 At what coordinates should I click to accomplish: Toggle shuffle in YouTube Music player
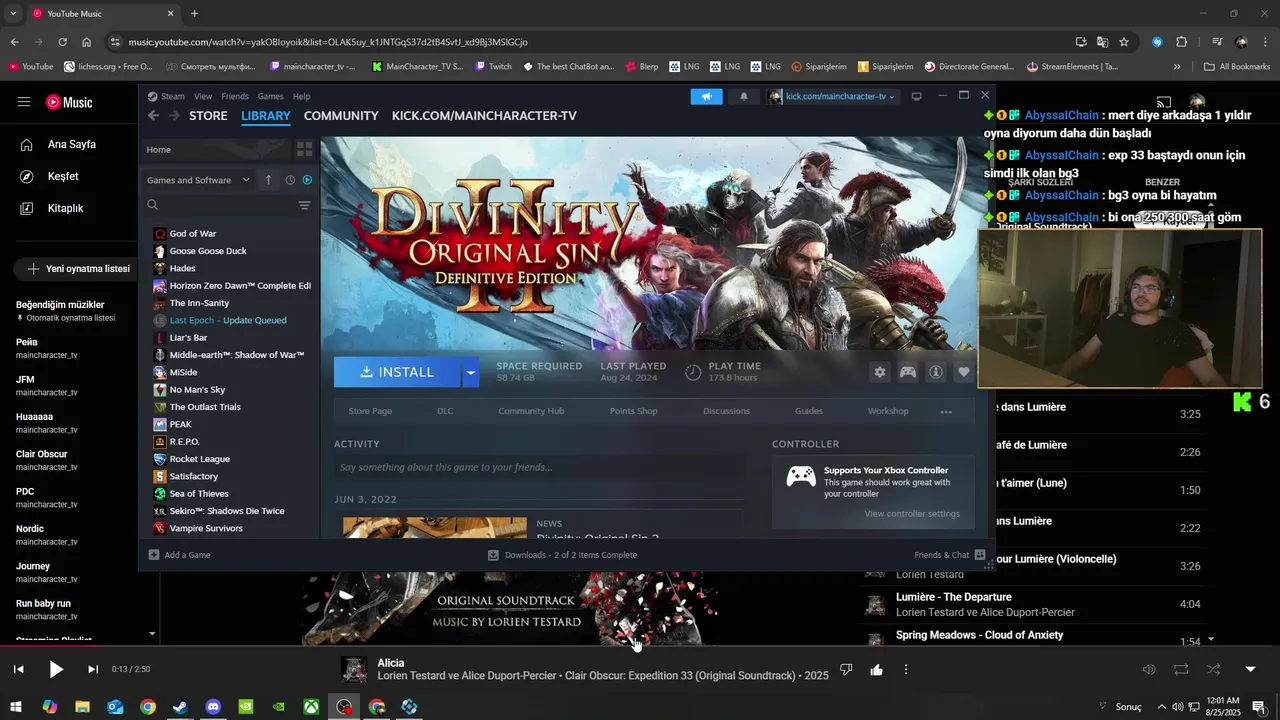(1213, 669)
